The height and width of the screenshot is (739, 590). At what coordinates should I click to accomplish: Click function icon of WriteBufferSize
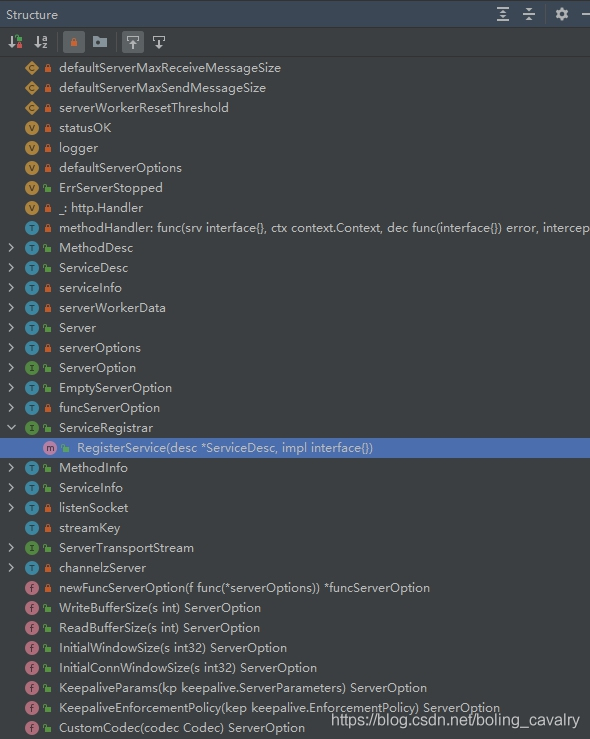[x=32, y=608]
